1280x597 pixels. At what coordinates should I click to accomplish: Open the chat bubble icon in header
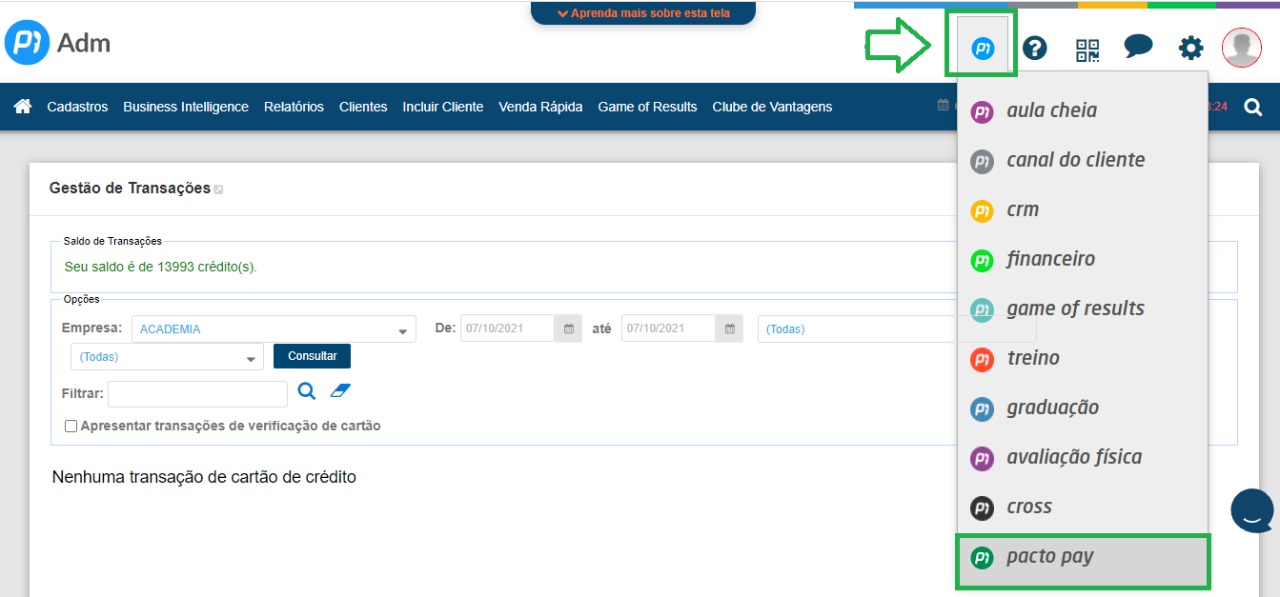tap(1138, 47)
